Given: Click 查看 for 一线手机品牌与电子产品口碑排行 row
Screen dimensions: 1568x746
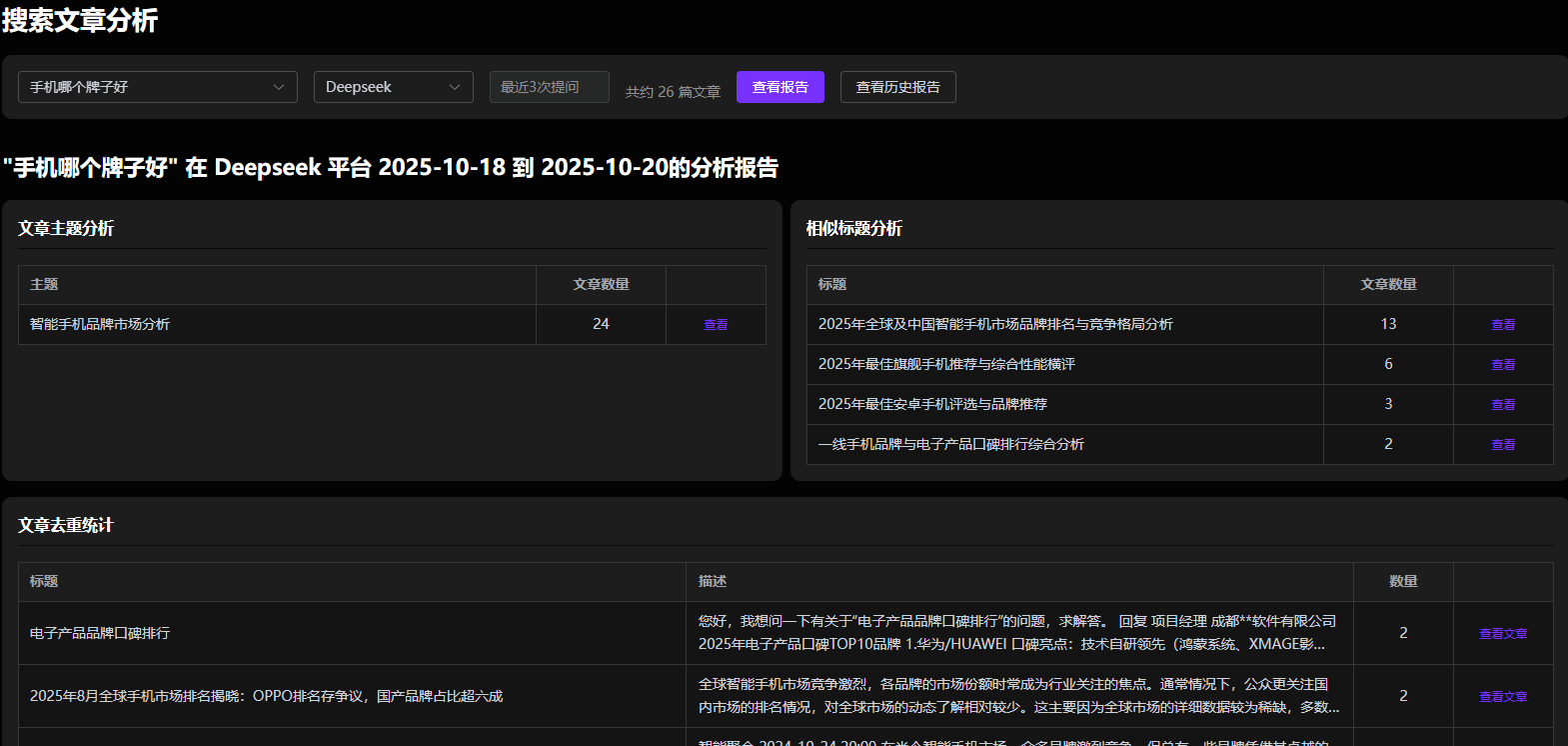Looking at the screenshot, I should [1502, 444].
